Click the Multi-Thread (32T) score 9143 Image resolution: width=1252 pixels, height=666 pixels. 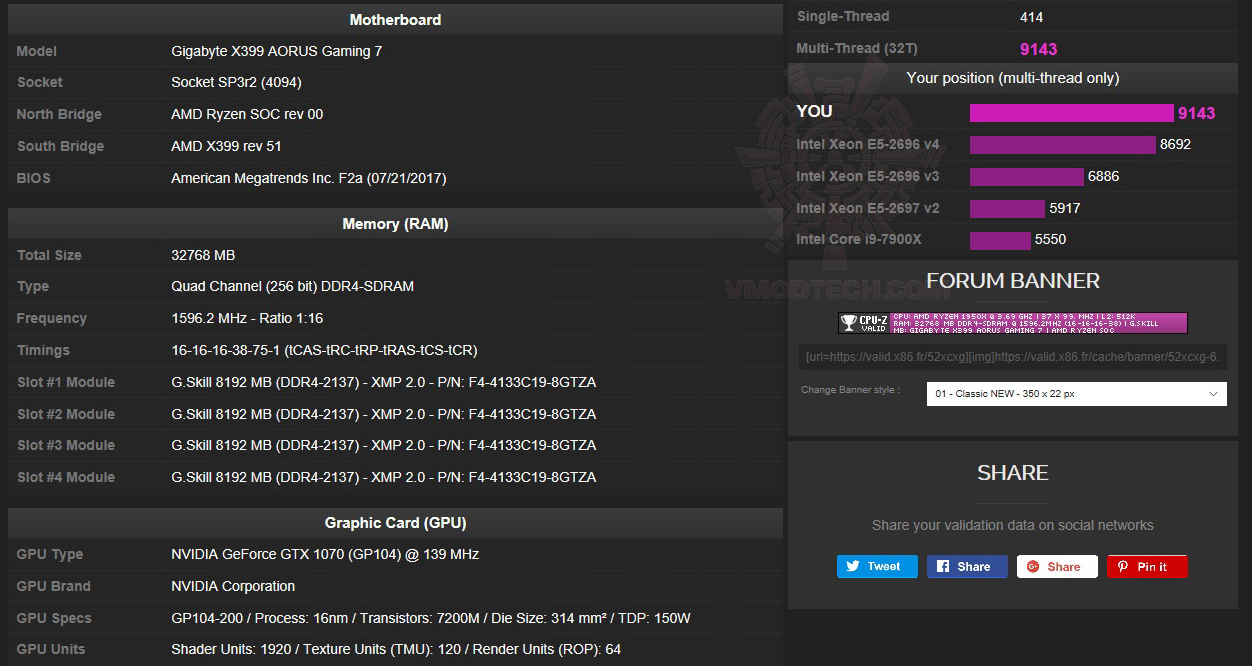click(x=1038, y=49)
